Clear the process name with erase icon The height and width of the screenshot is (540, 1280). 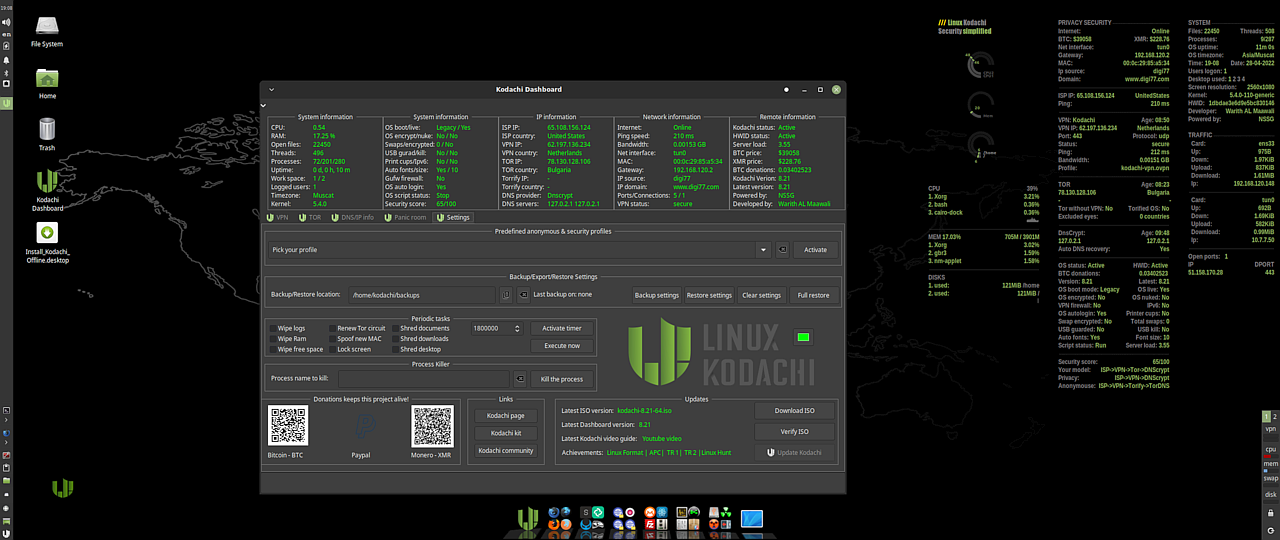520,379
